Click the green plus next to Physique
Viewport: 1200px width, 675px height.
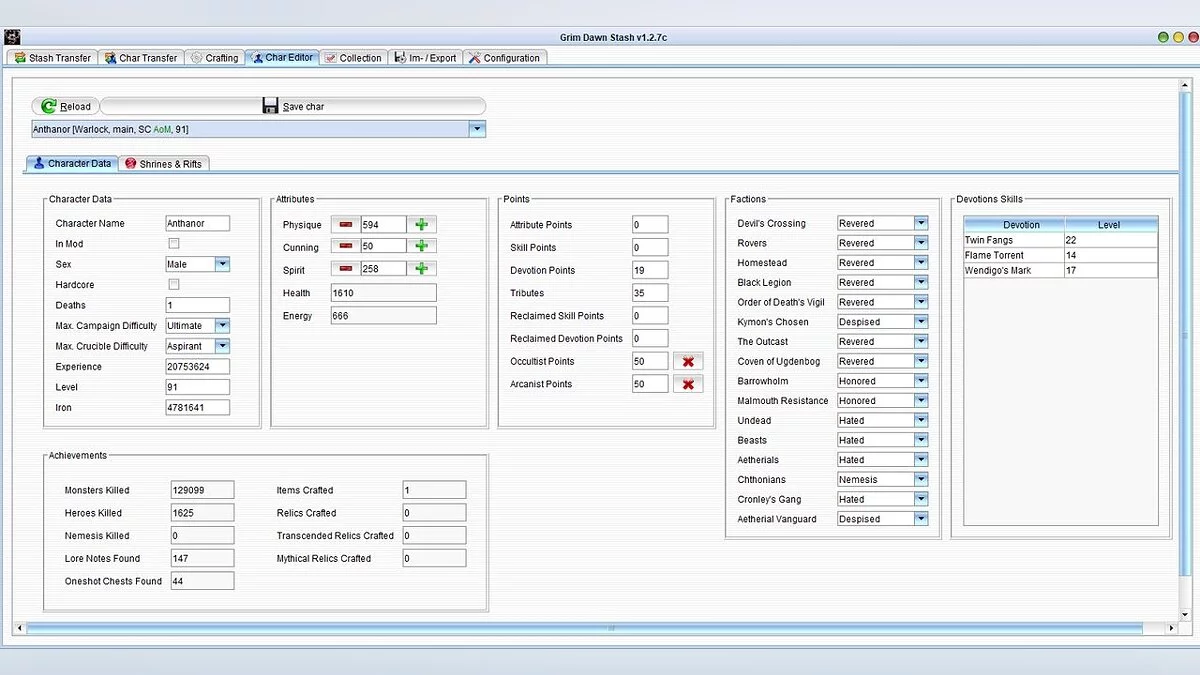pyautogui.click(x=421, y=225)
